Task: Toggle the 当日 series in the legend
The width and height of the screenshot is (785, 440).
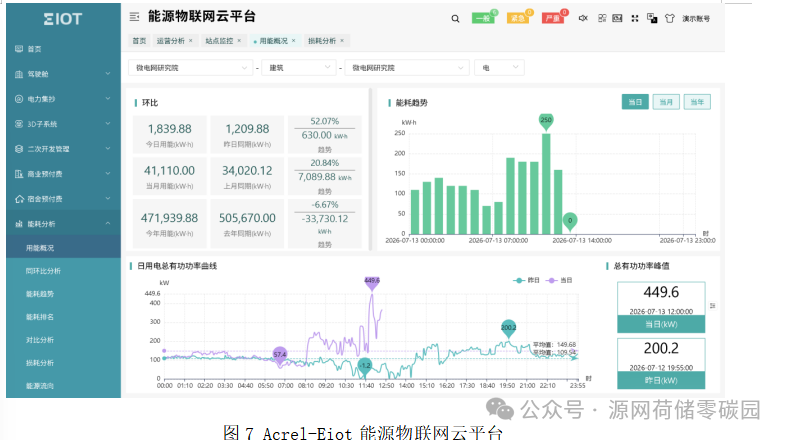Action: (559, 280)
